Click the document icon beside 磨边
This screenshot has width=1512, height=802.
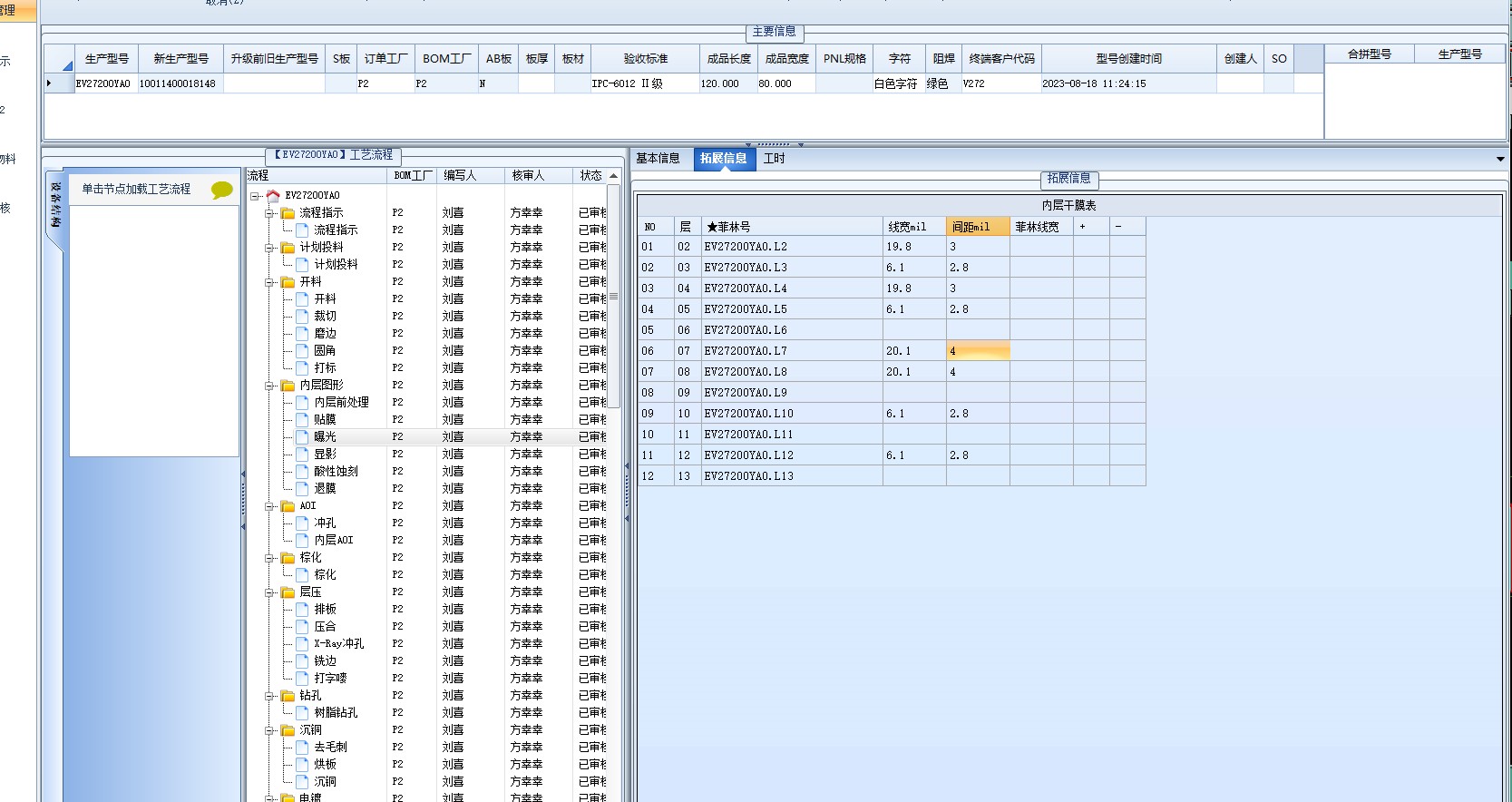click(x=302, y=333)
